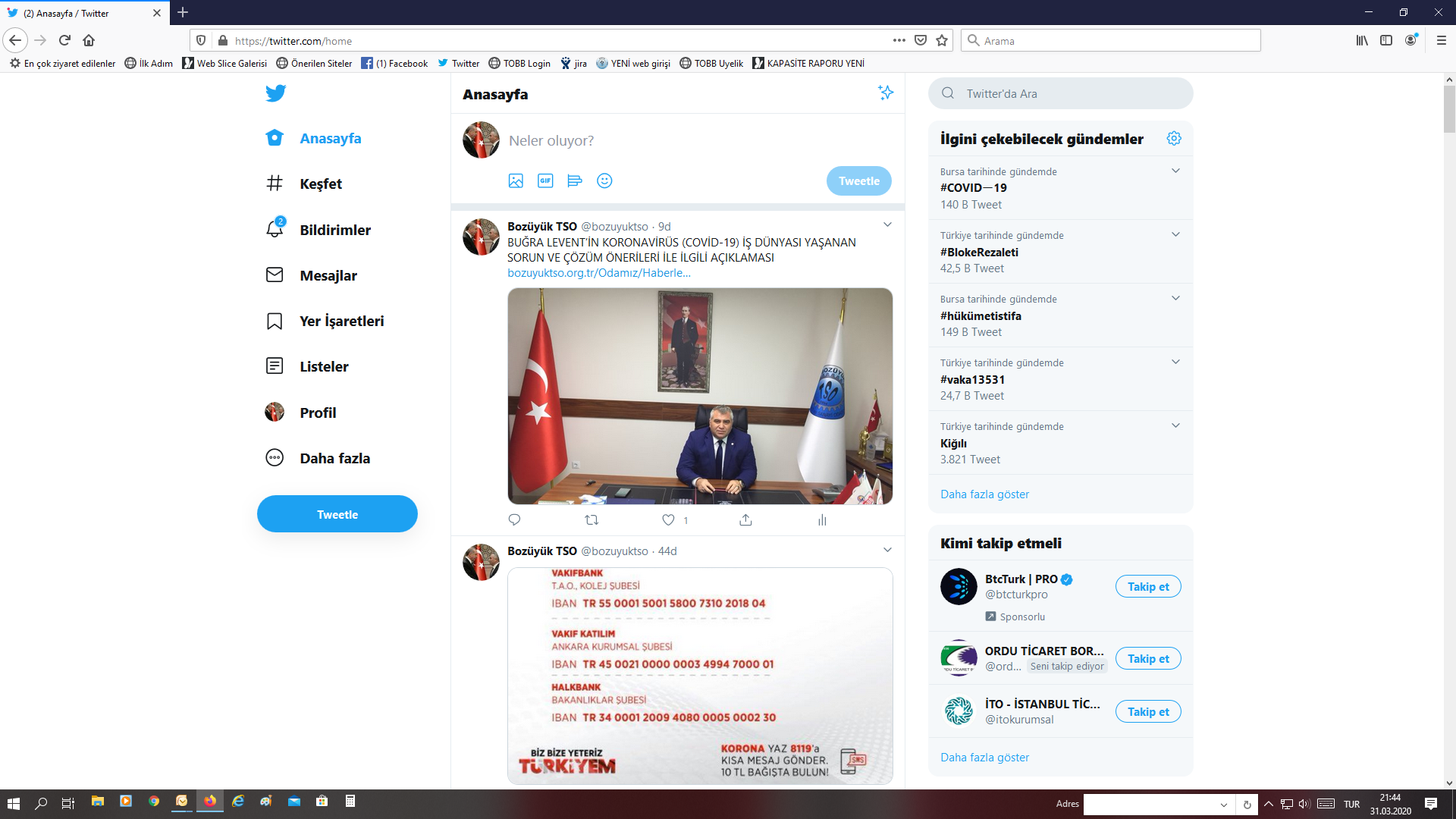Viewport: 1456px width, 819px height.
Task: Open new browser tab
Action: (183, 12)
